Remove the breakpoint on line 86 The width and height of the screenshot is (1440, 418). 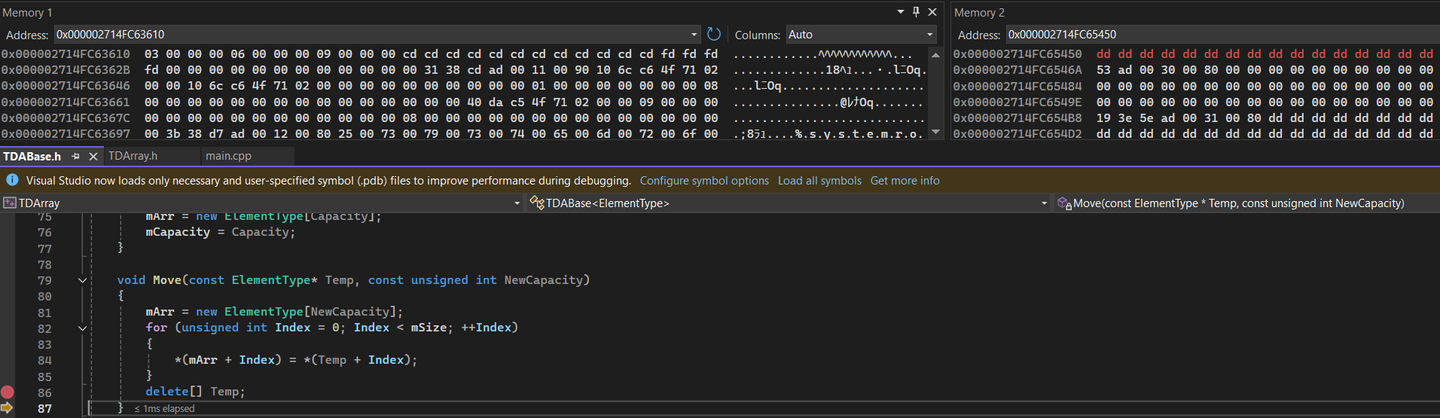point(8,392)
